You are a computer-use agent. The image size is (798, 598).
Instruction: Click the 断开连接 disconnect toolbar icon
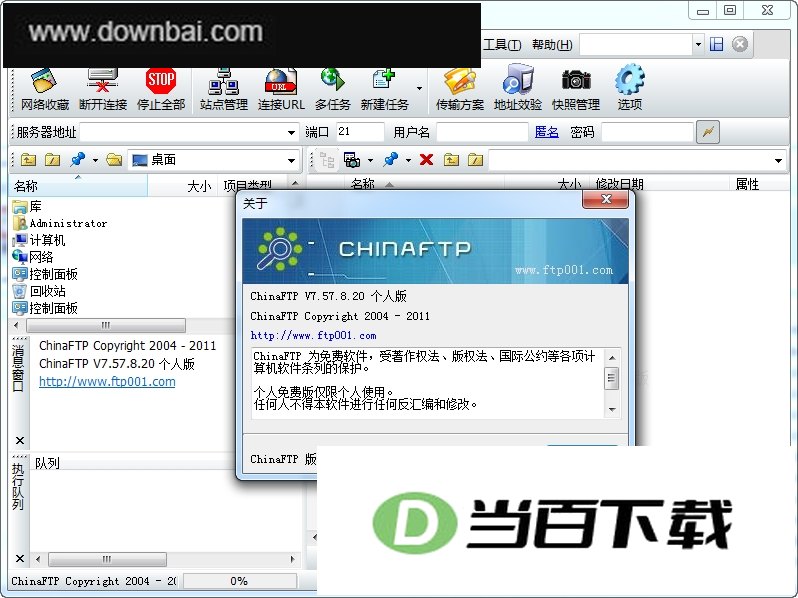point(102,90)
